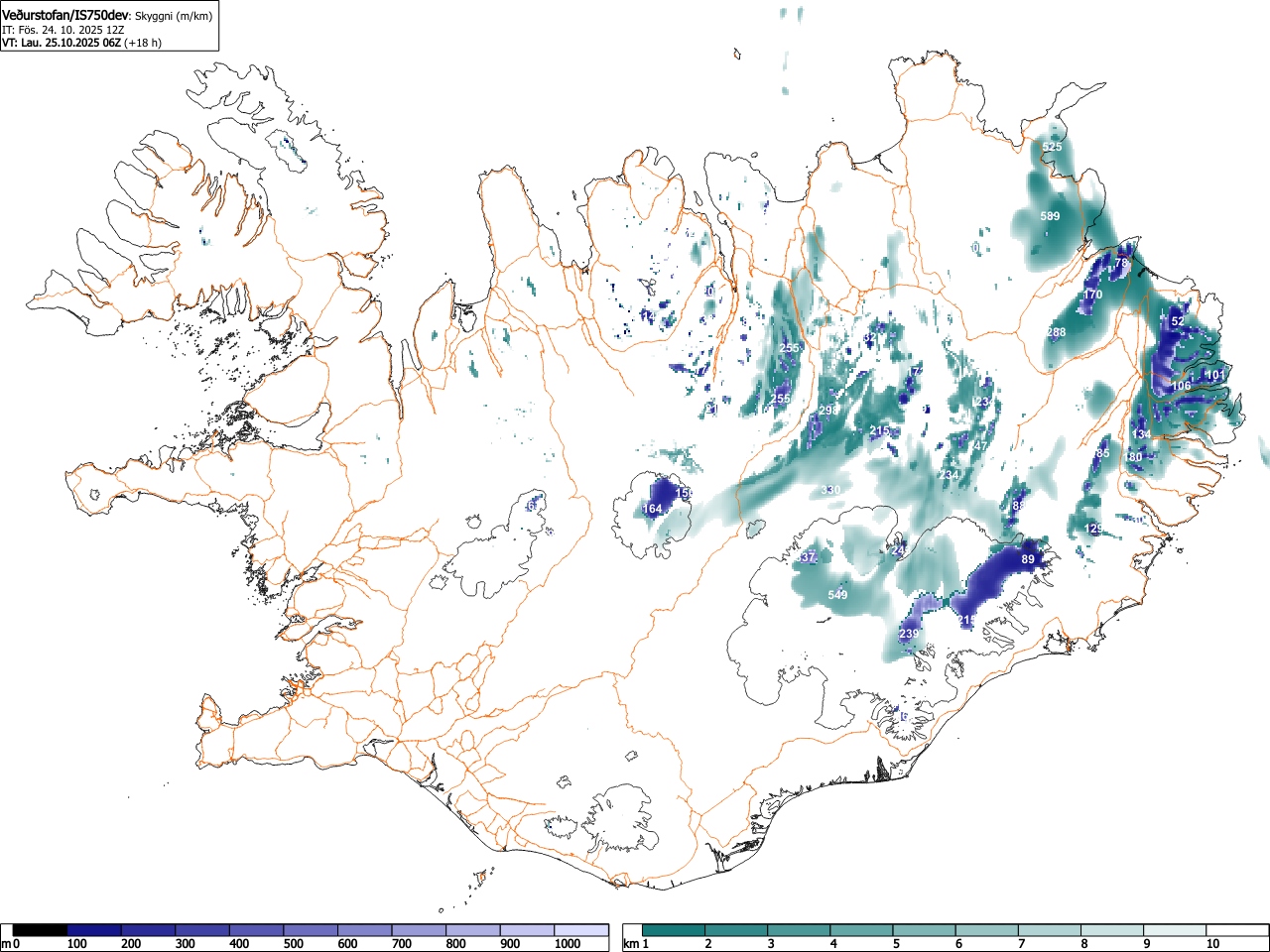The image size is (1270, 952).
Task: Click the '1000' label on the meter legend
Action: coord(568,944)
